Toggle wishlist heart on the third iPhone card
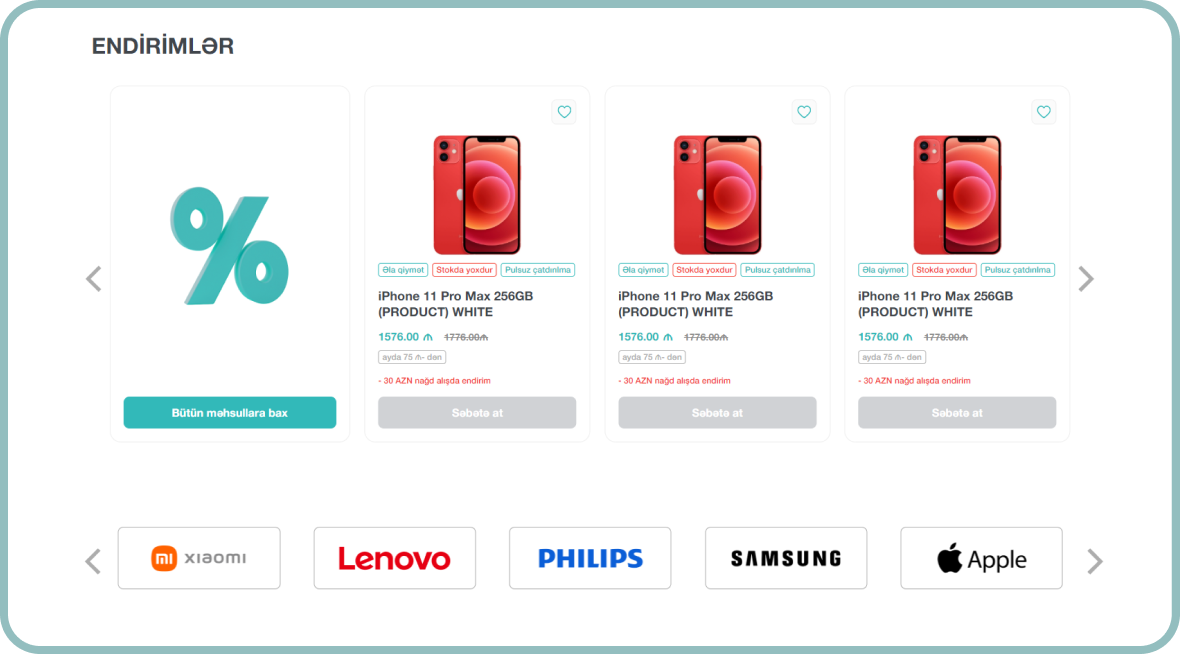 [1044, 112]
